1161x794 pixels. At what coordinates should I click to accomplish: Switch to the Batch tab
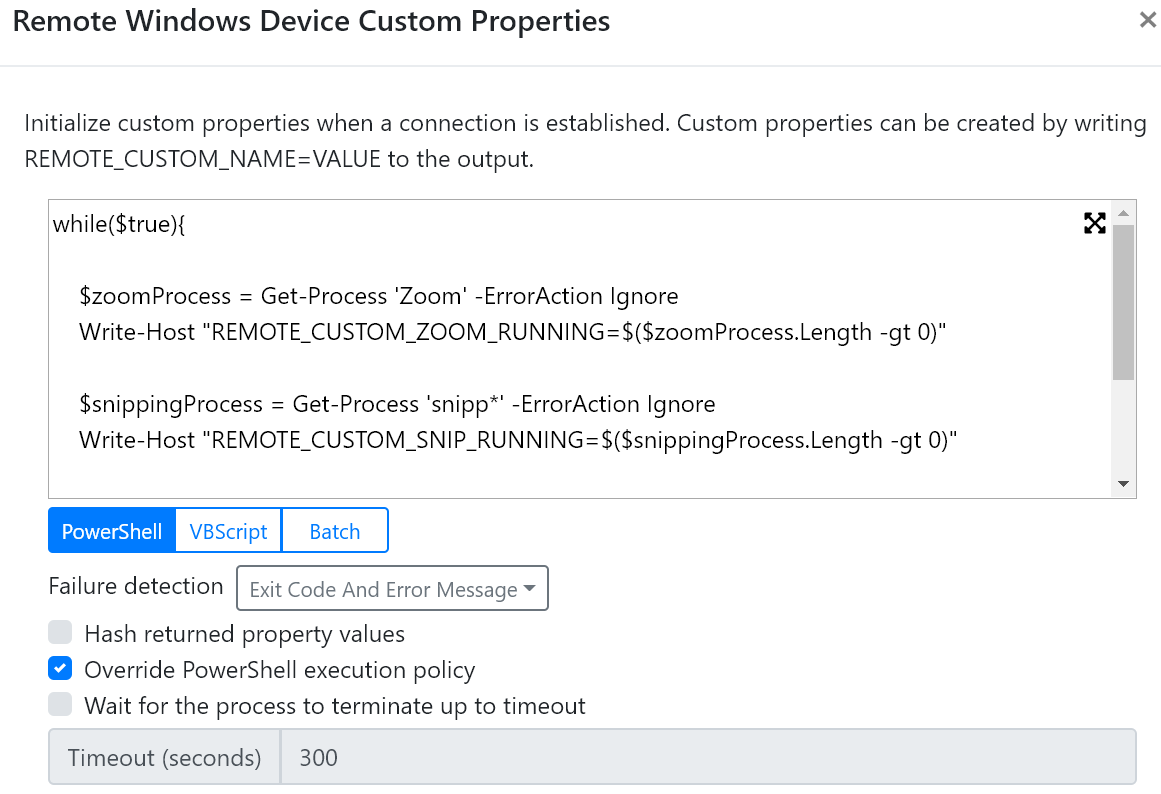point(334,530)
